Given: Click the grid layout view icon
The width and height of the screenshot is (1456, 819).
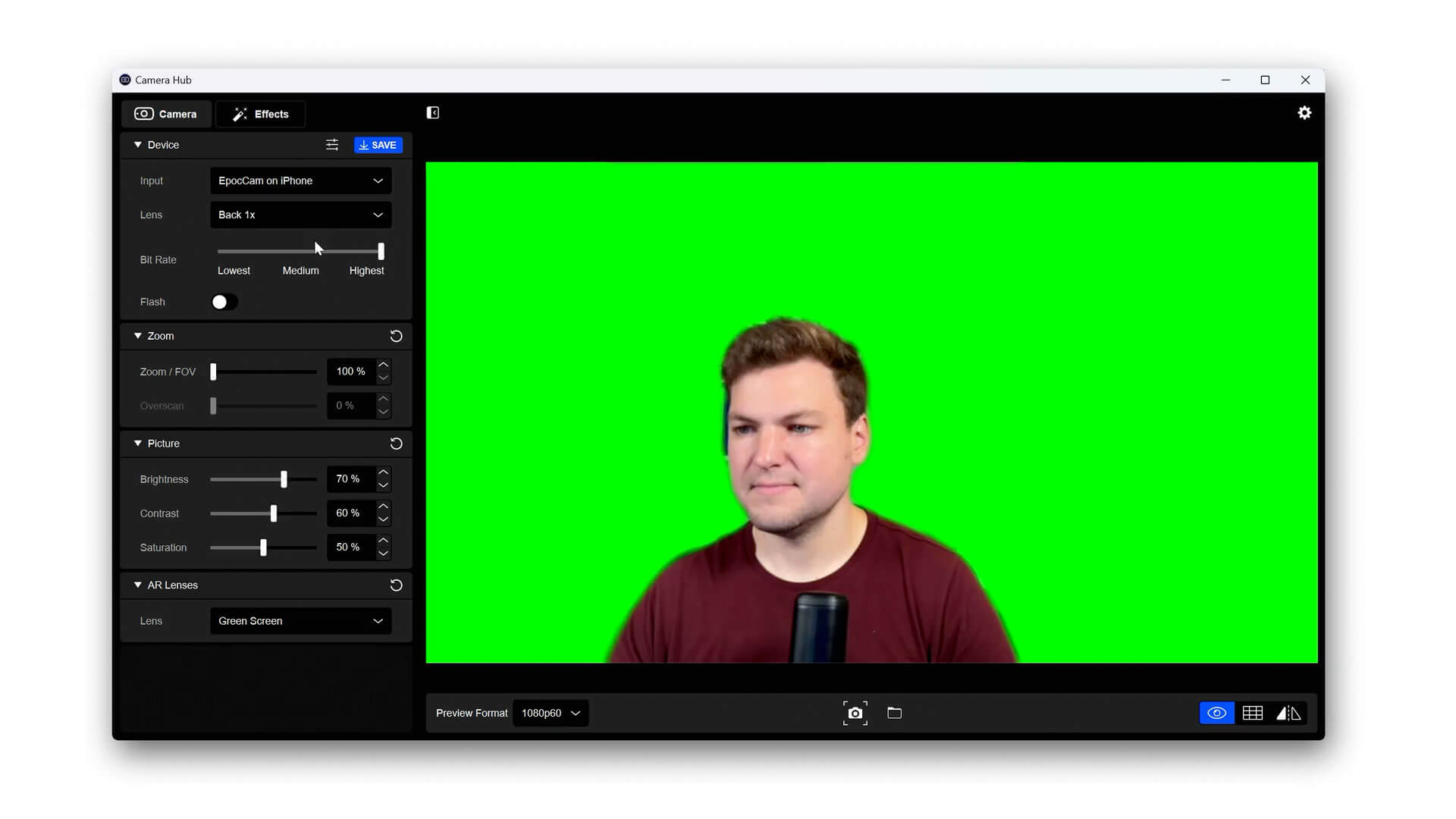Looking at the screenshot, I should coord(1252,712).
